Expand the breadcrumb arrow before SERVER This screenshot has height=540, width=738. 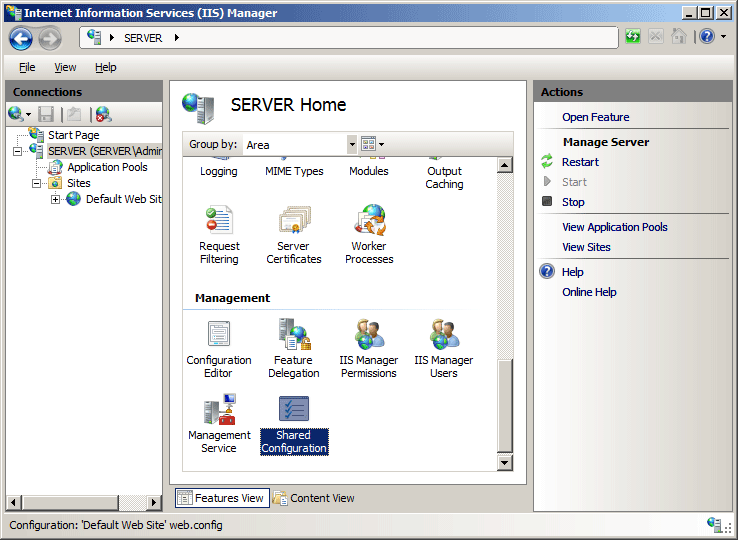click(112, 38)
